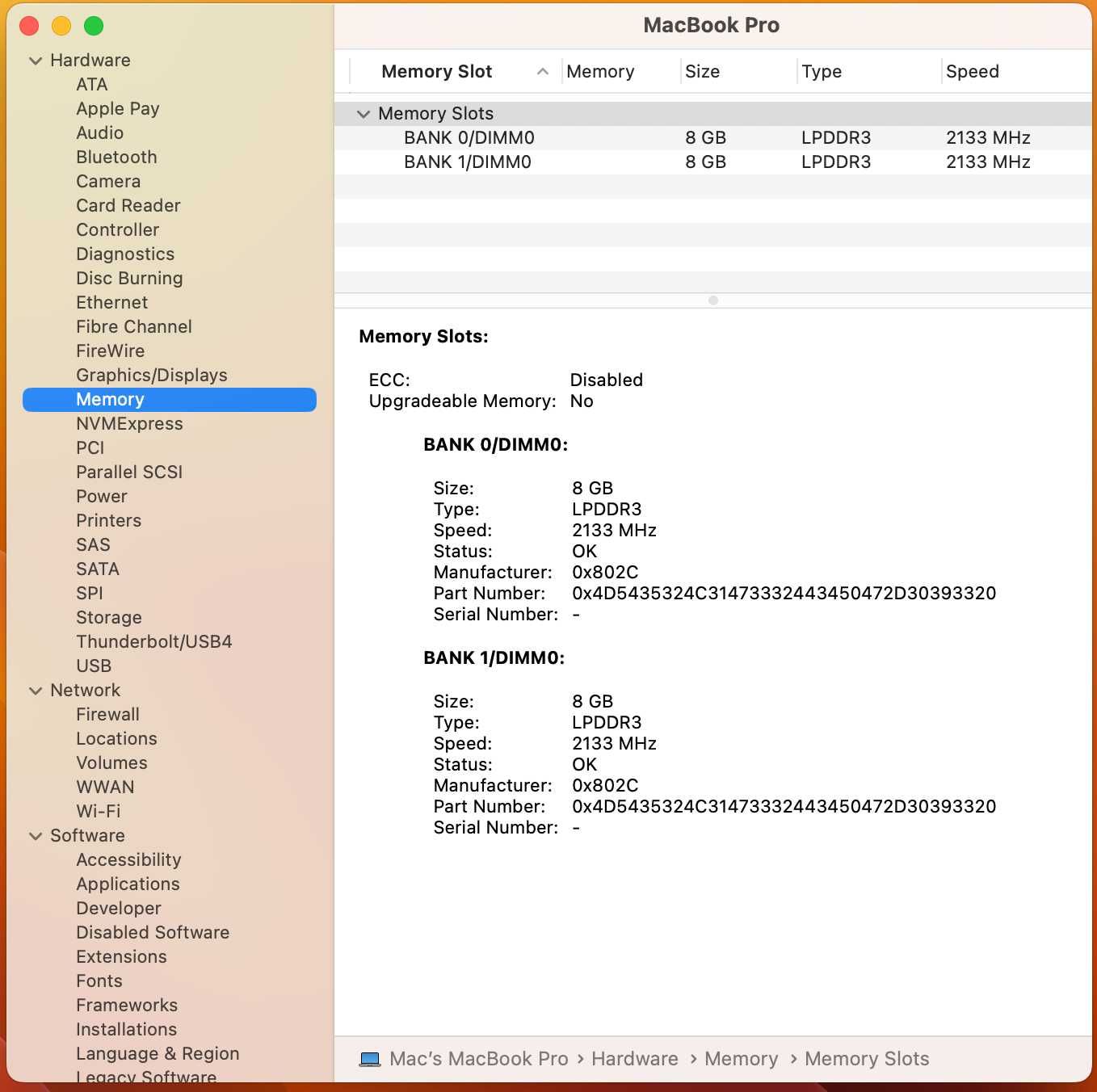Show Installations history
The image size is (1097, 1092).
point(126,1030)
